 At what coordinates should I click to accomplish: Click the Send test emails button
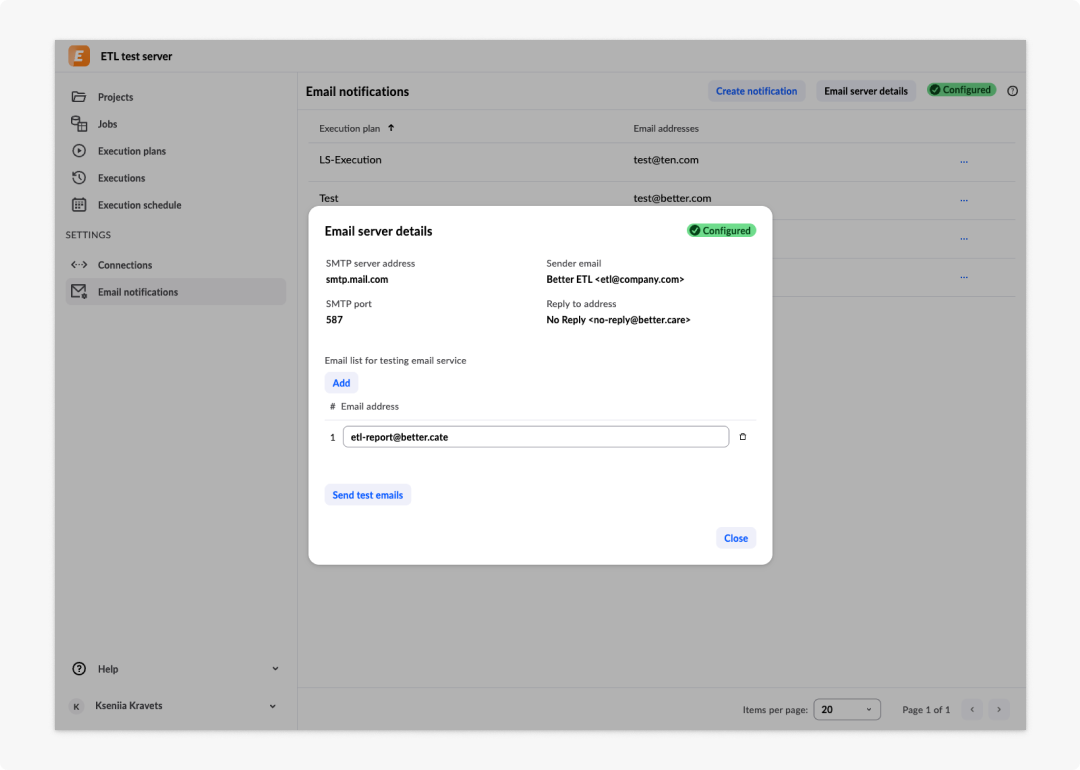coord(368,495)
